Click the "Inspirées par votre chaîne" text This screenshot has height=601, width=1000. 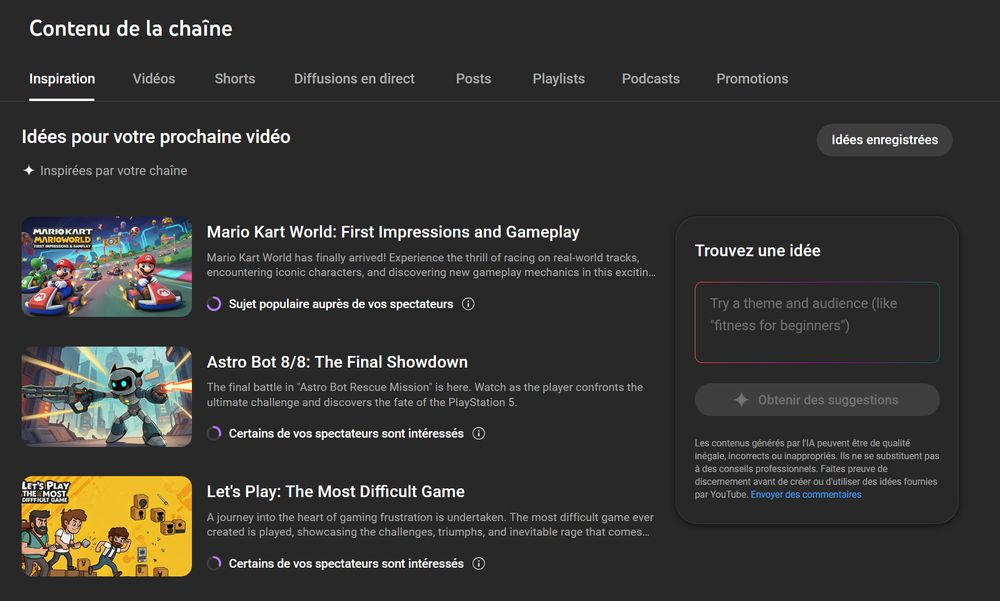[x=114, y=170]
